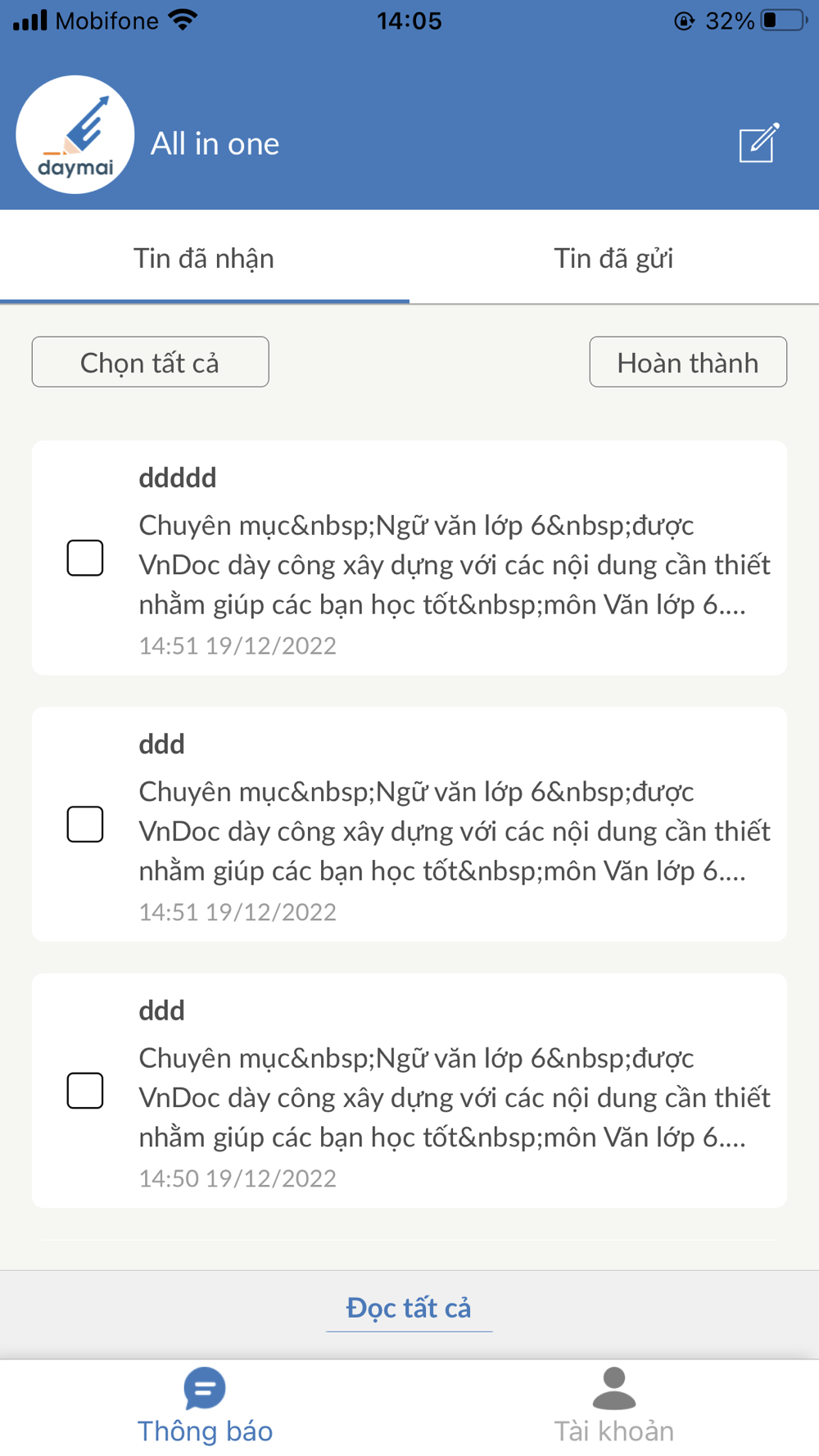Tap the "All in one" header title
Viewport: 819px width, 1456px height.
[x=215, y=144]
